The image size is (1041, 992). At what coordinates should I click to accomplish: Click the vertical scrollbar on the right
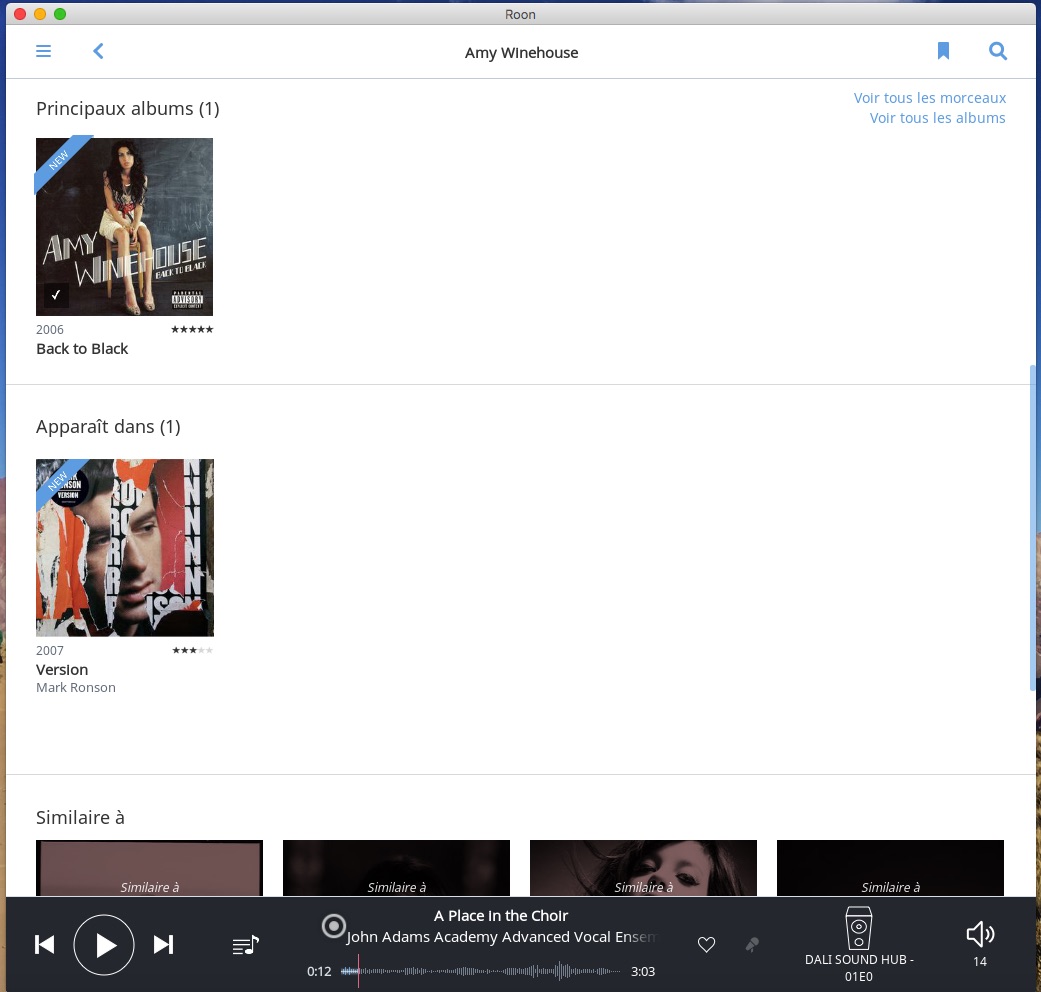tap(1032, 528)
